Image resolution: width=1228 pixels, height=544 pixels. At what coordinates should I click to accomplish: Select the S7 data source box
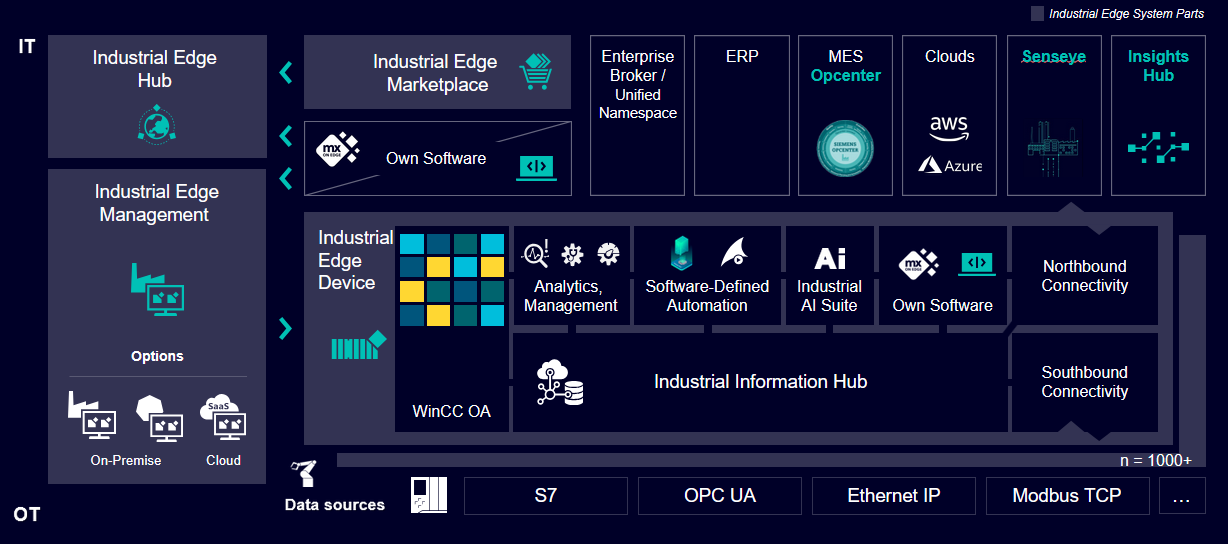pos(545,495)
